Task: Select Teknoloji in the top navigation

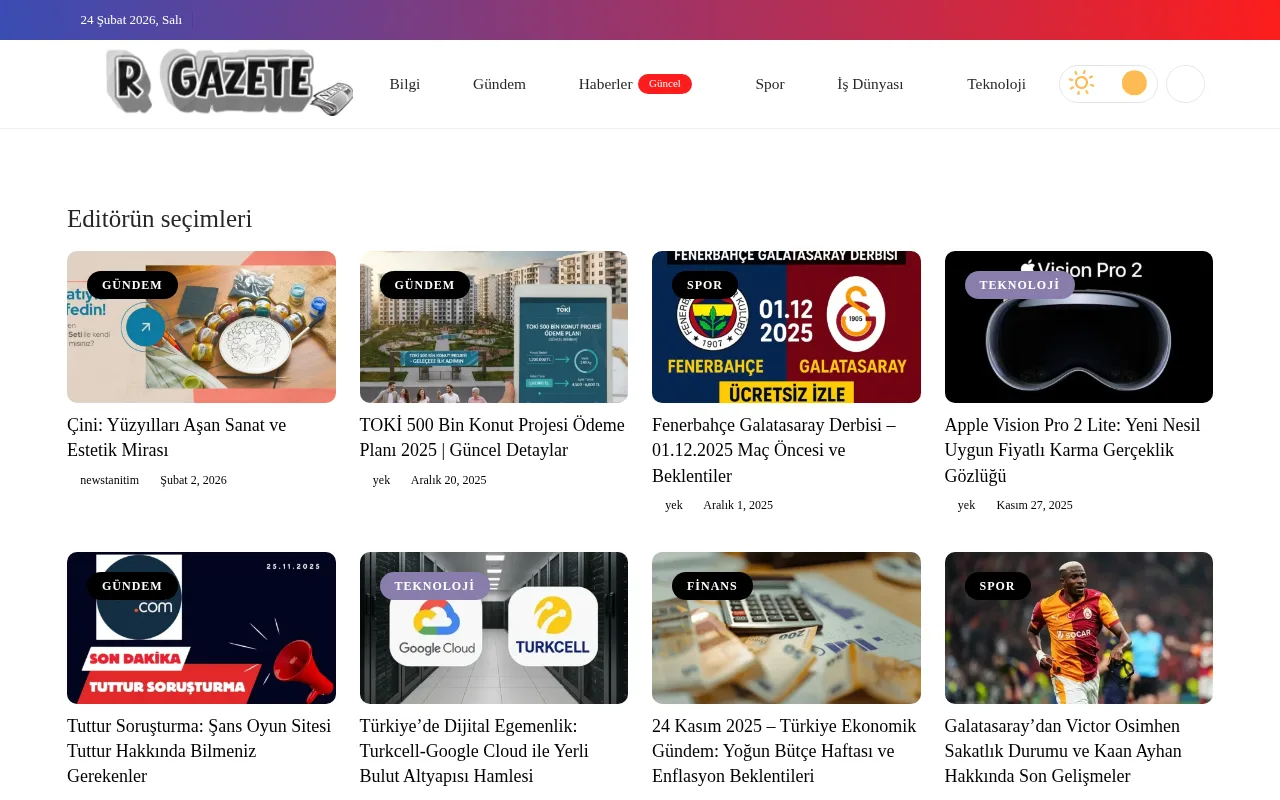Action: [x=996, y=84]
